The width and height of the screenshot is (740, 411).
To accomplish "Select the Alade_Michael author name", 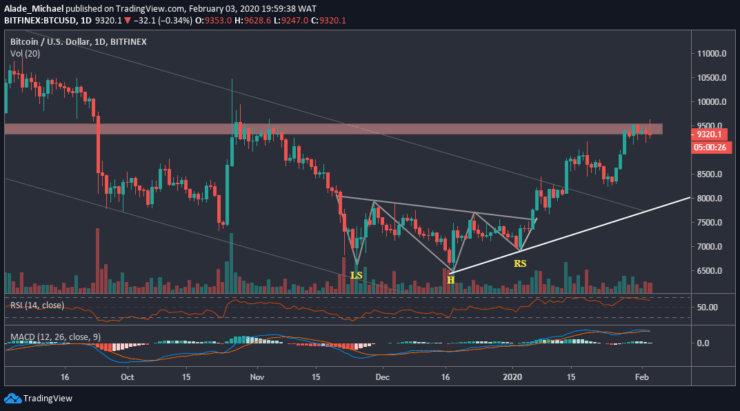I will [34, 8].
